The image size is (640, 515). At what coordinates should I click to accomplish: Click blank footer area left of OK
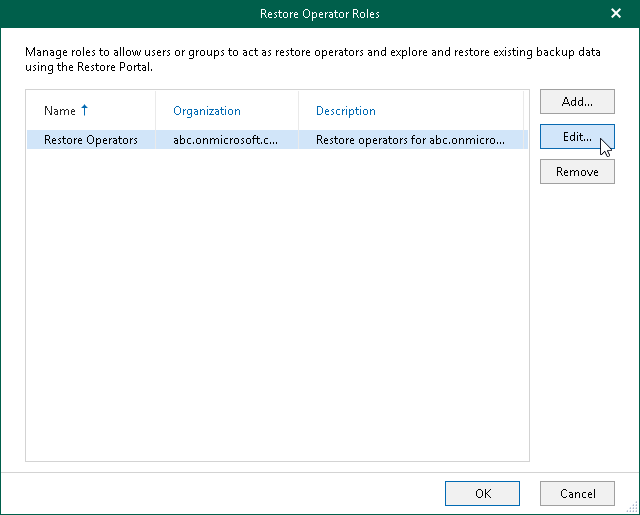(x=230, y=493)
